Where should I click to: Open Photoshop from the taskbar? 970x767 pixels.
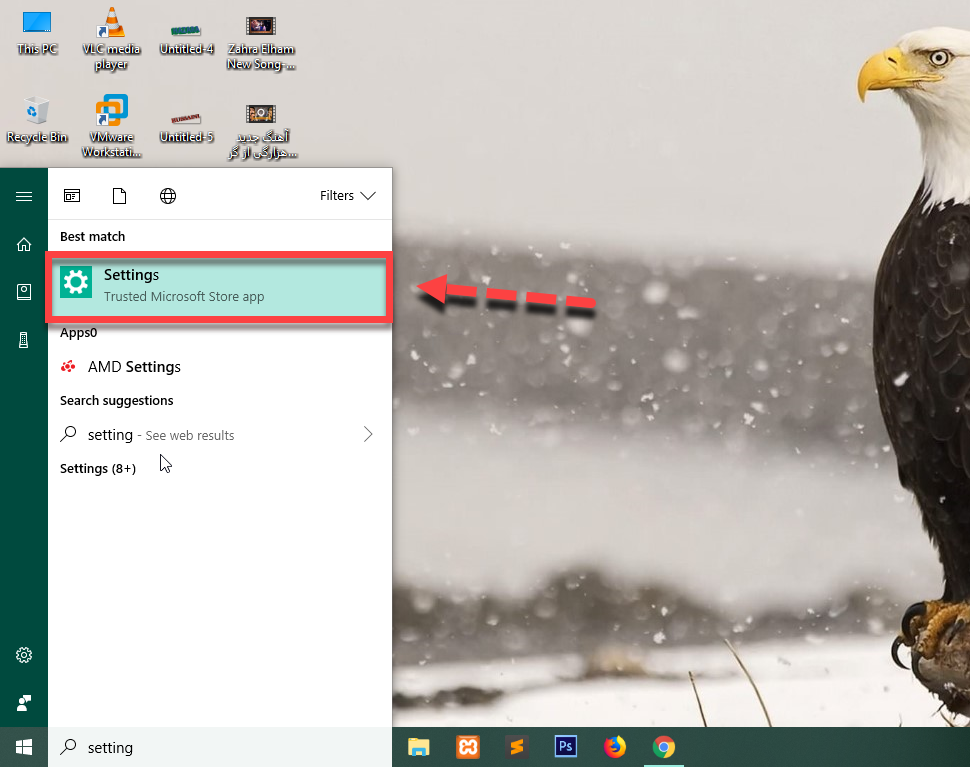click(566, 747)
